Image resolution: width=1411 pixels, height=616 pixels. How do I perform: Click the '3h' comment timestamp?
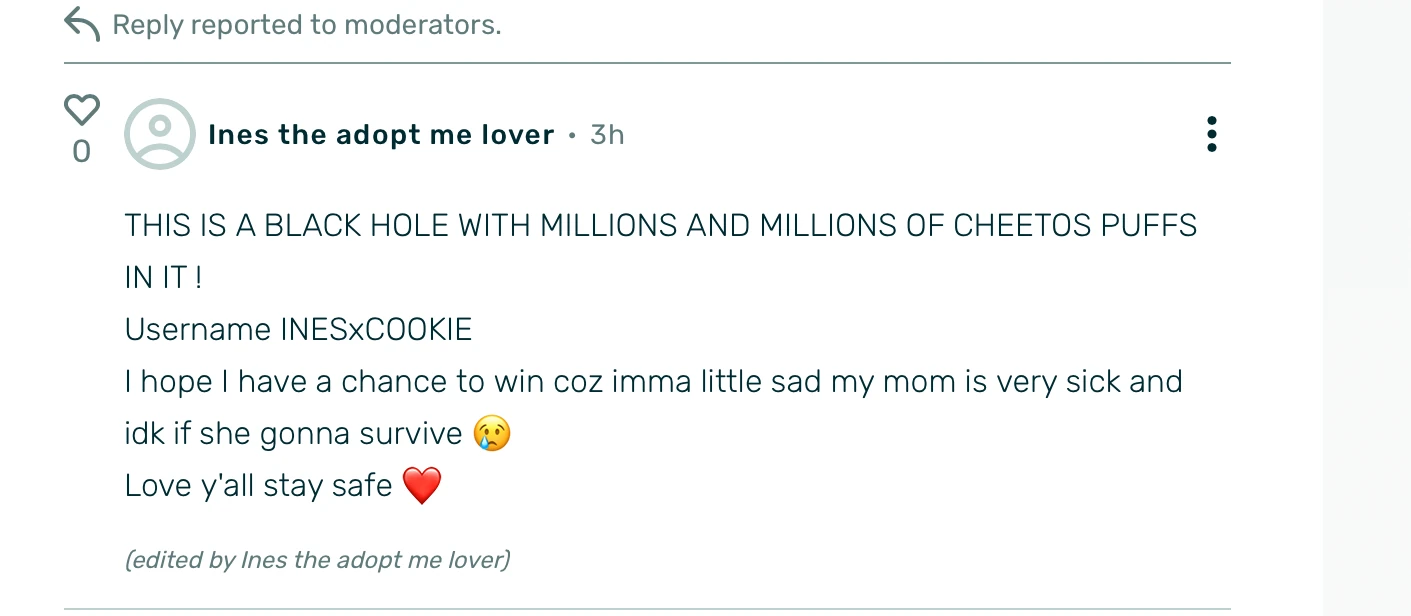[x=607, y=135]
